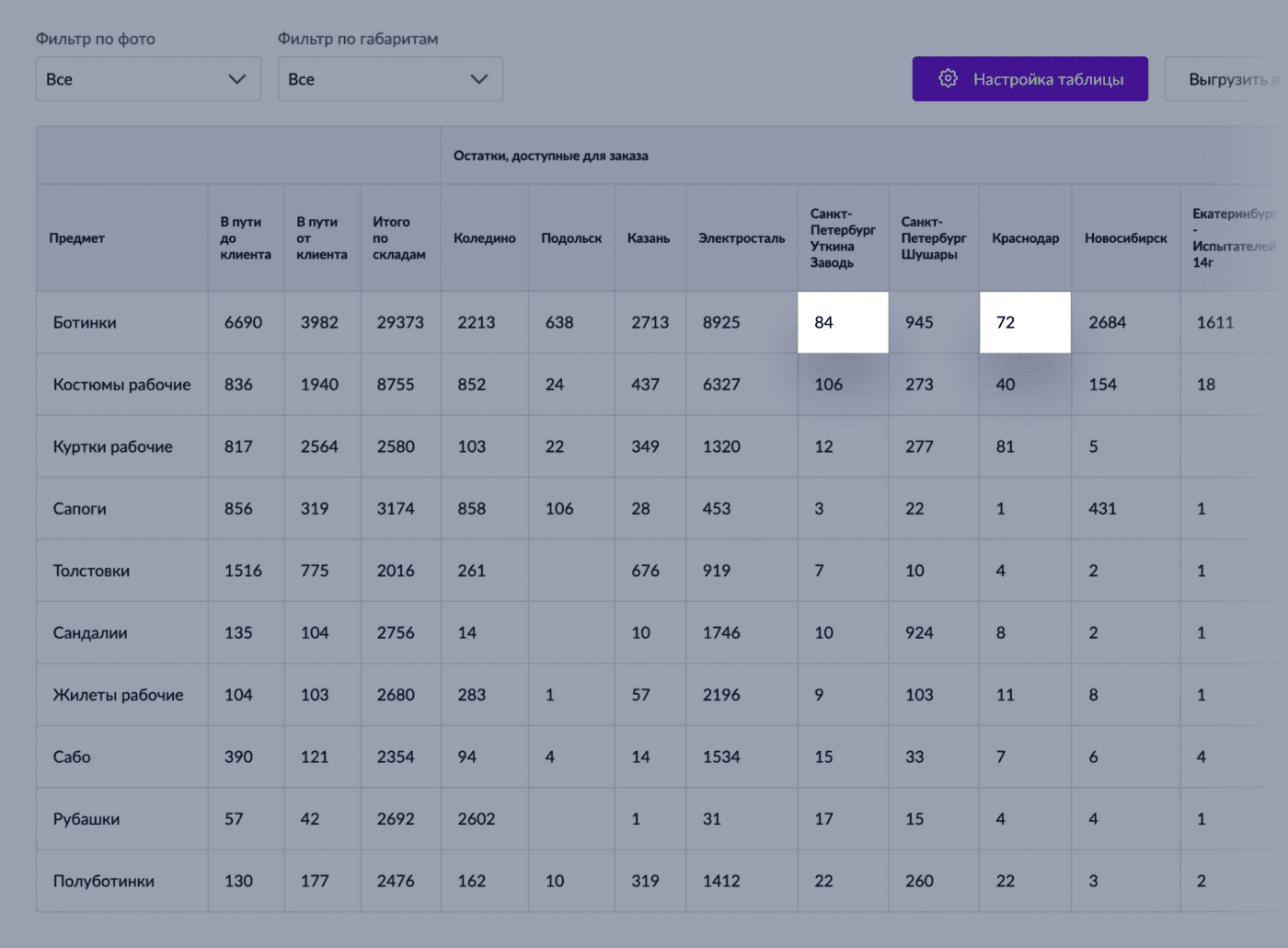Click value 2564 in Куртки рабочие row
Image resolution: width=1288 pixels, height=948 pixels.
[319, 446]
